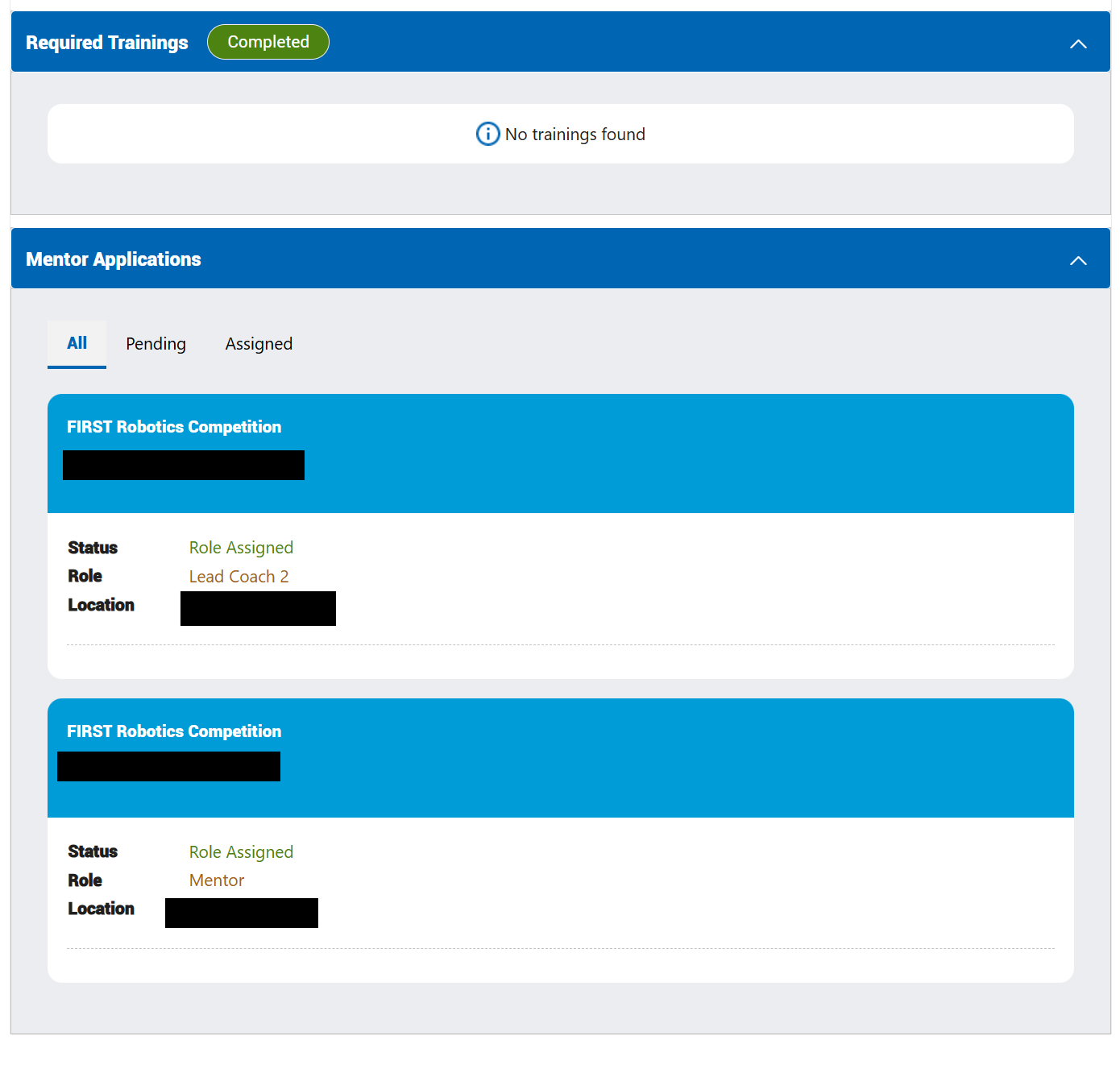Collapse the Required Trainings section chevron
This screenshot has width=1120, height=1081.
tap(1078, 43)
